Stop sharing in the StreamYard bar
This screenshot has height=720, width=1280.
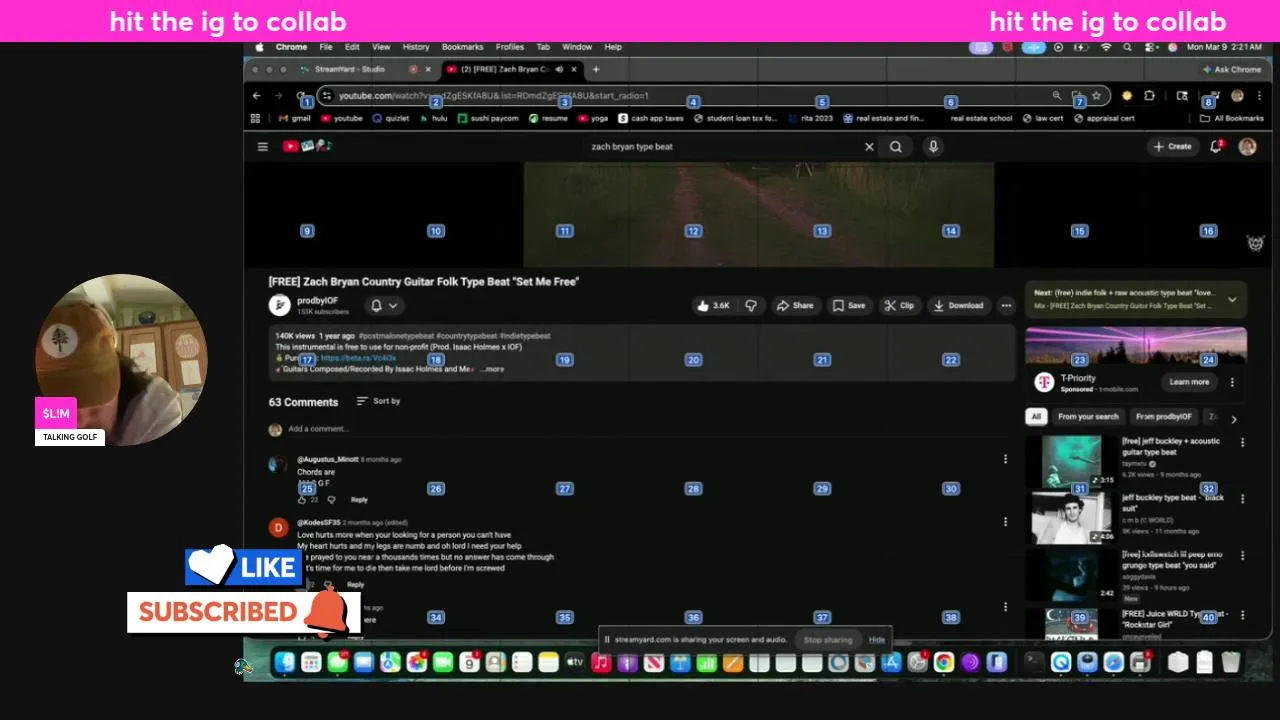[x=828, y=640]
